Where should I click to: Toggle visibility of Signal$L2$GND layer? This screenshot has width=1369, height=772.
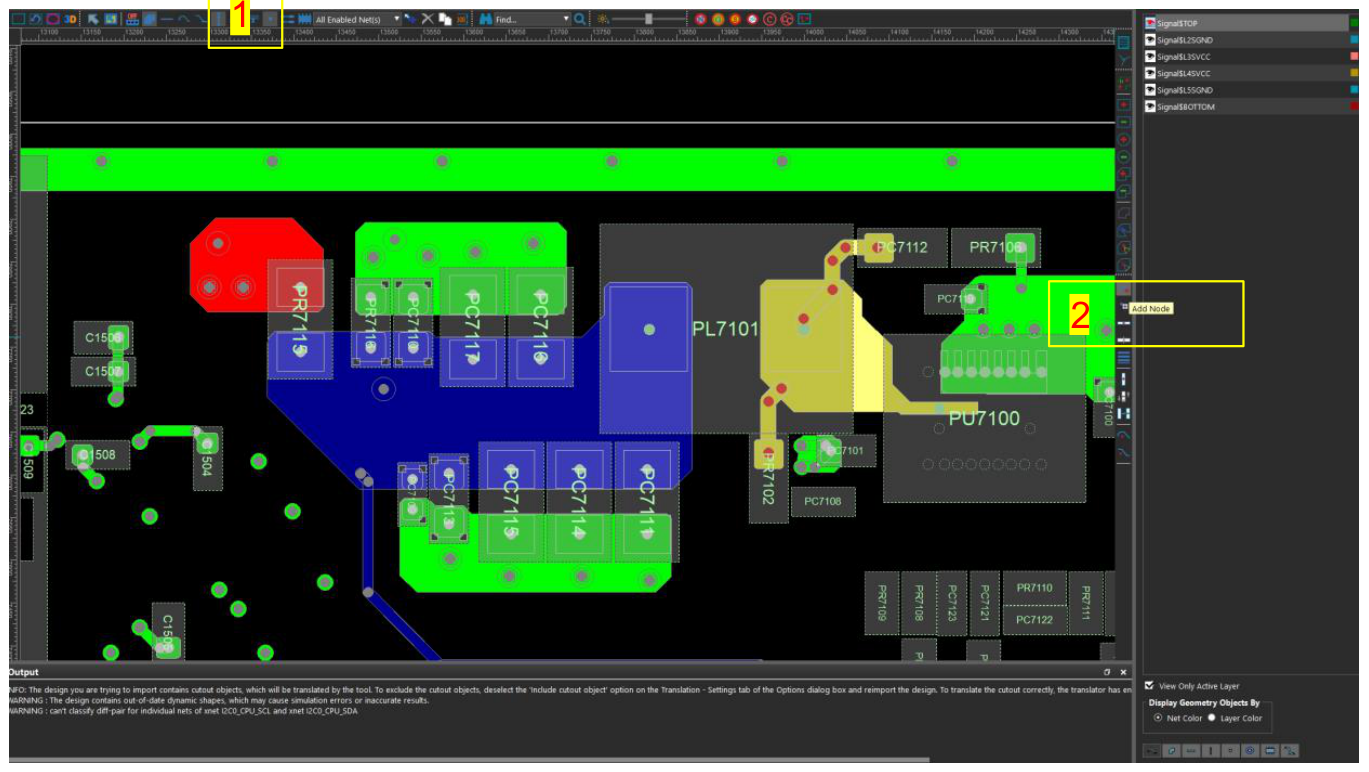click(x=1150, y=40)
